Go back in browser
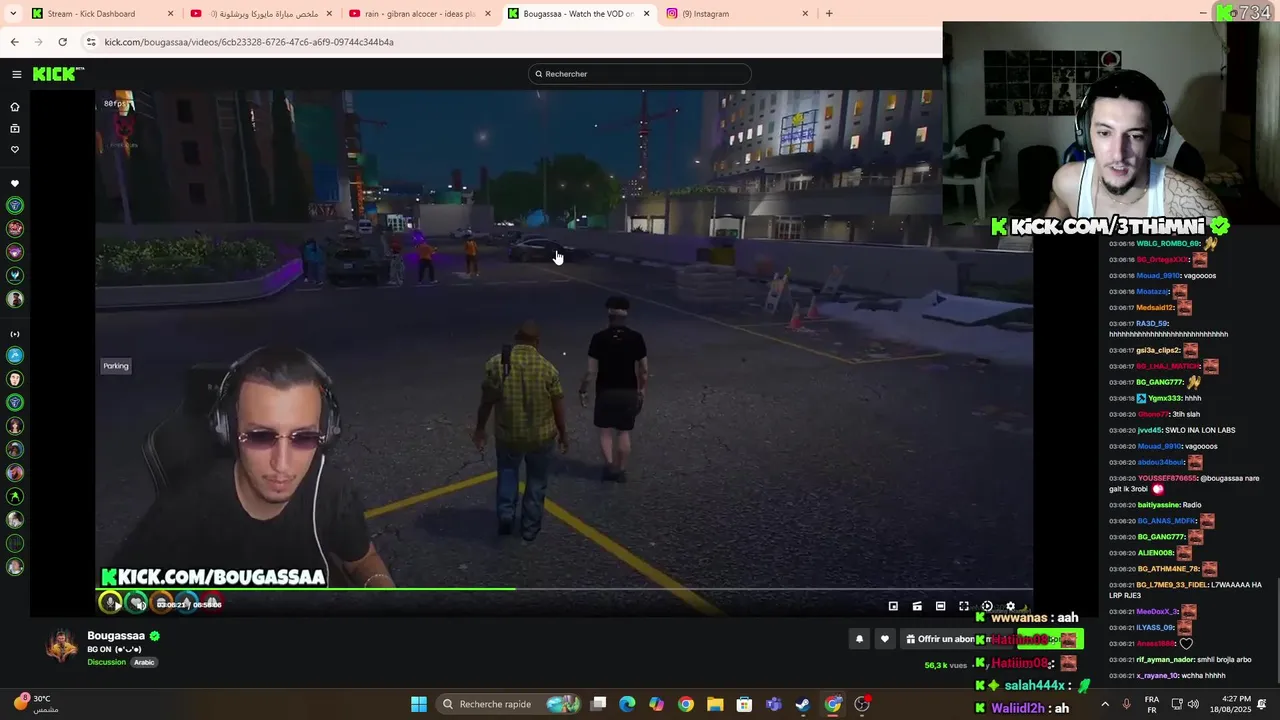 14,42
